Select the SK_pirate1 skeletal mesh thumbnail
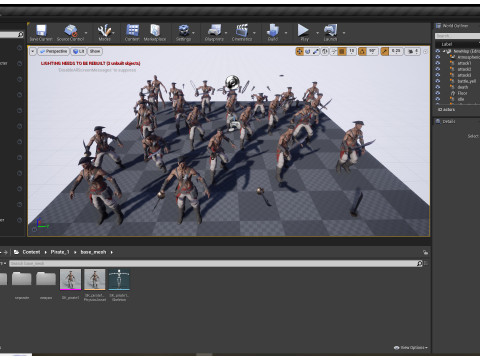This screenshot has height=360, width=480. [x=70, y=280]
